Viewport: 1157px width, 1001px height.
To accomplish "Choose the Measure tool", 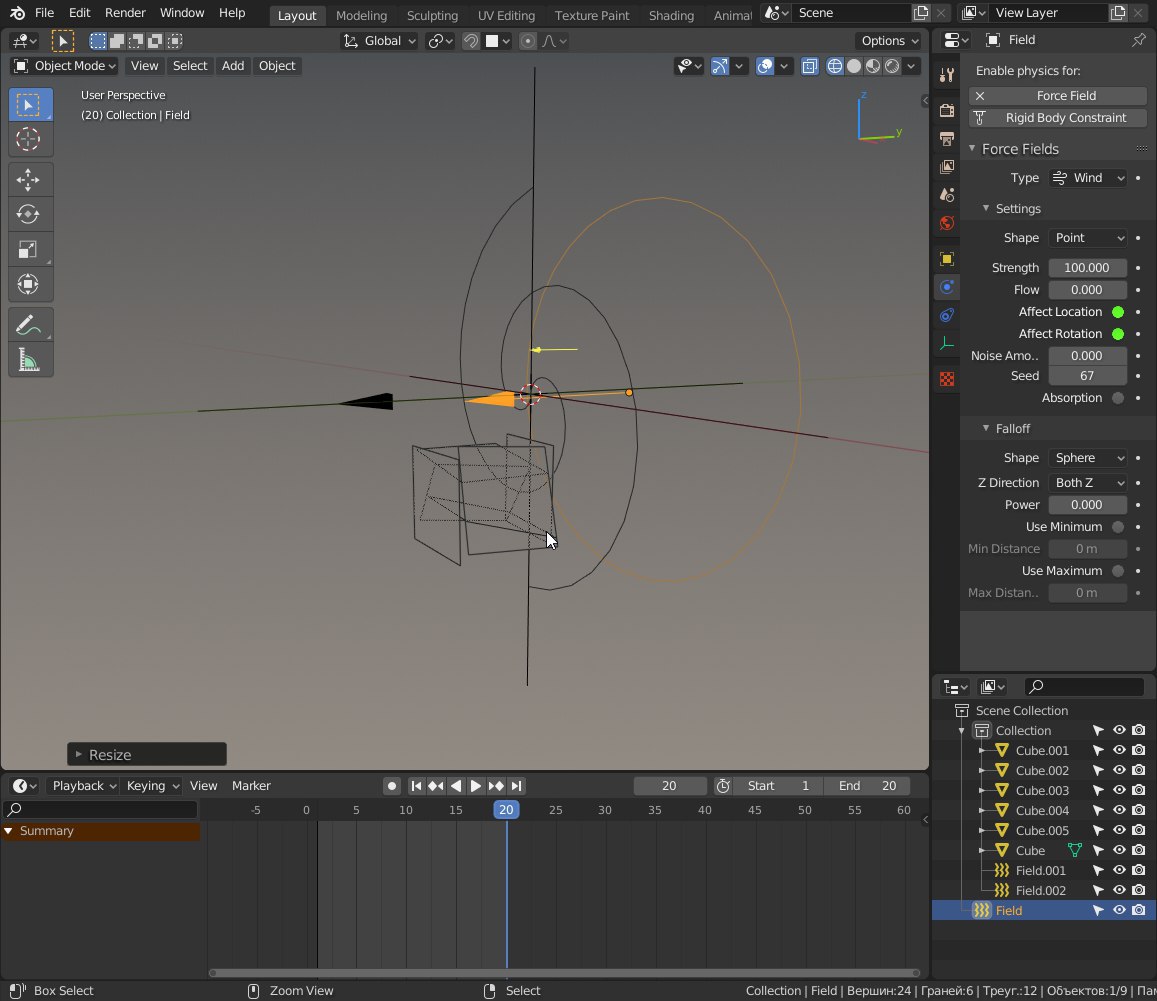I will pos(28,360).
